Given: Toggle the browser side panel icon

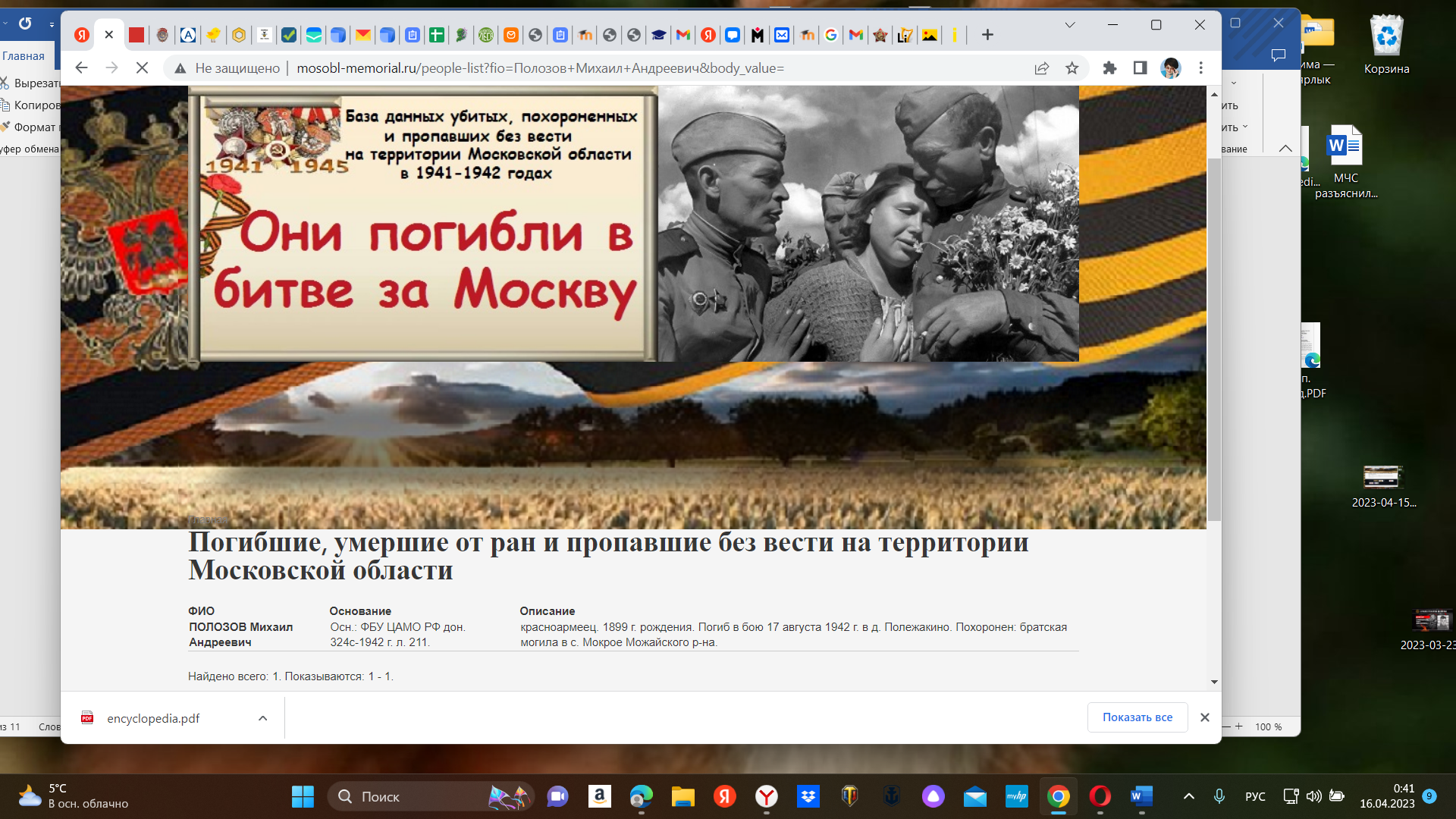Looking at the screenshot, I should pyautogui.click(x=1140, y=68).
